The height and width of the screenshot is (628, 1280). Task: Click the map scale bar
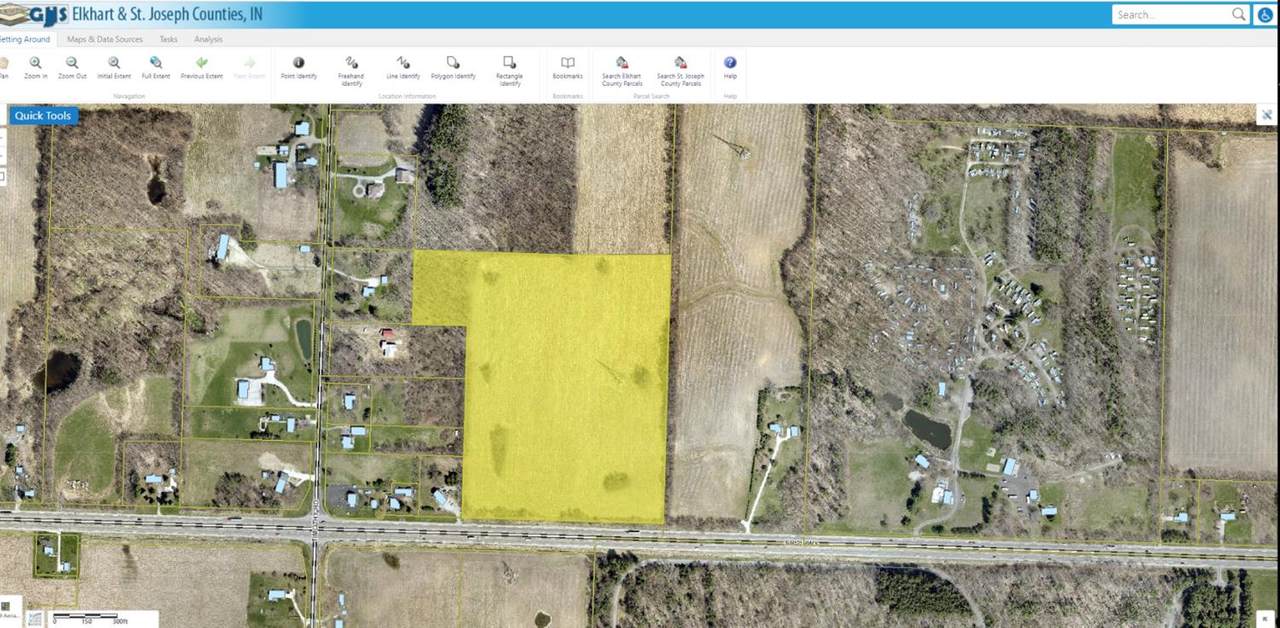click(x=90, y=619)
